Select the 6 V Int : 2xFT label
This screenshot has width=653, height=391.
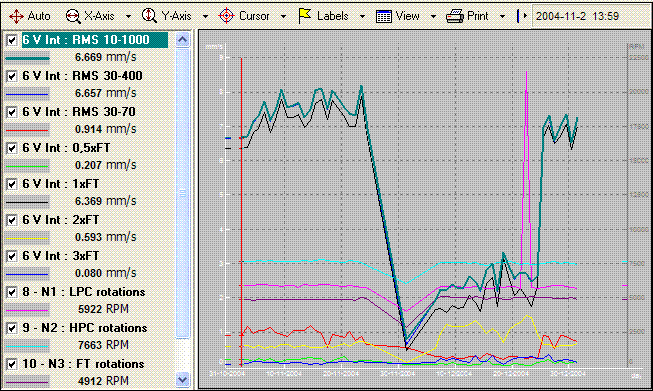pos(61,220)
